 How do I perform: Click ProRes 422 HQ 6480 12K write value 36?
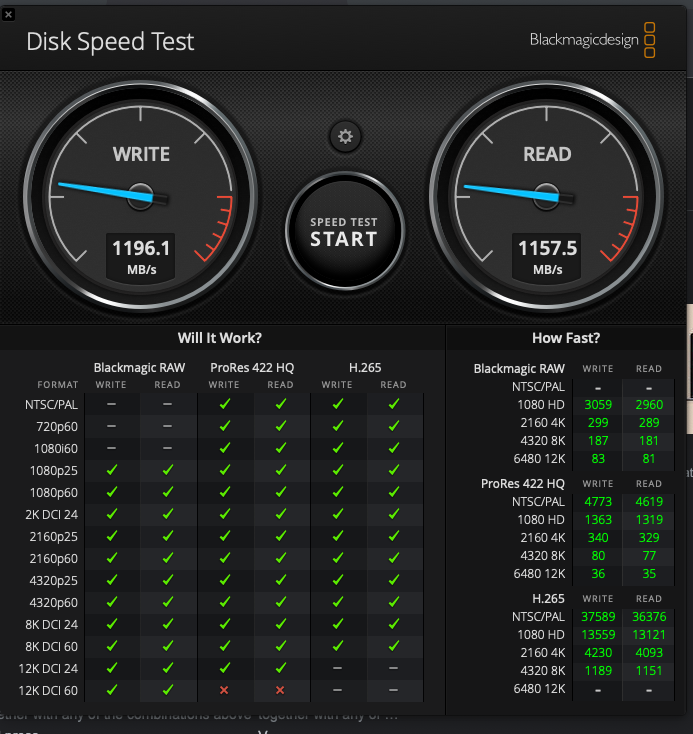click(598, 574)
